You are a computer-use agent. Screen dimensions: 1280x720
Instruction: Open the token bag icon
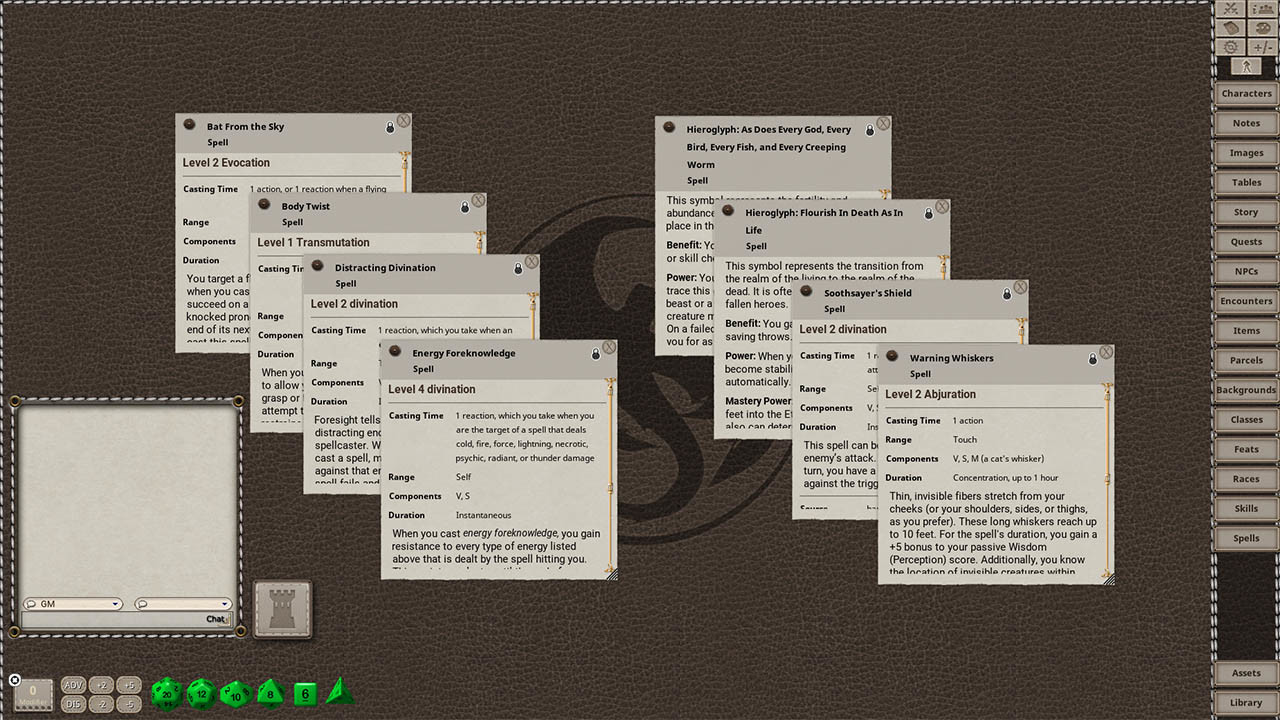click(1231, 27)
